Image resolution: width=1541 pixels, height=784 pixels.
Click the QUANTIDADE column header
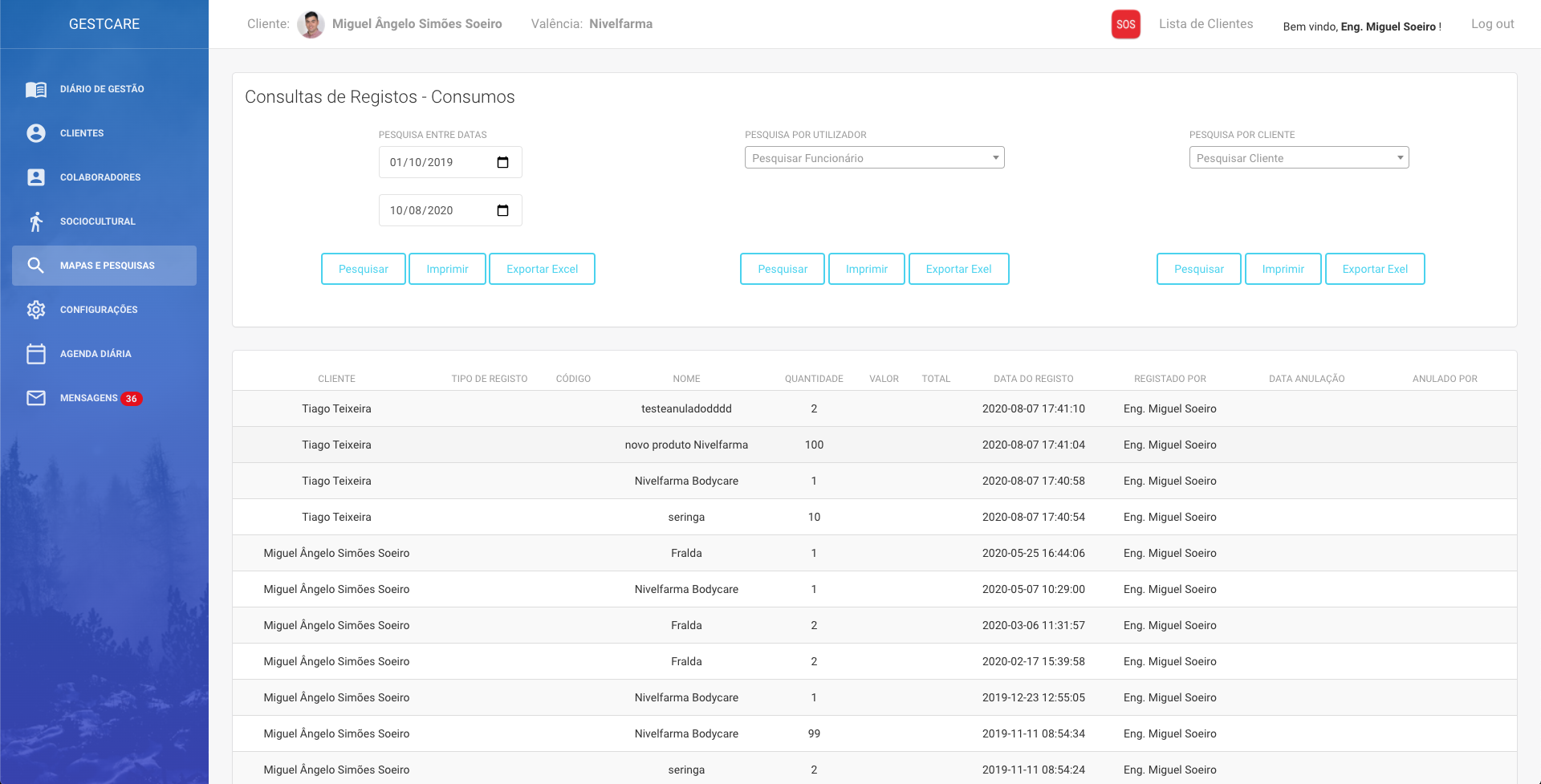814,379
